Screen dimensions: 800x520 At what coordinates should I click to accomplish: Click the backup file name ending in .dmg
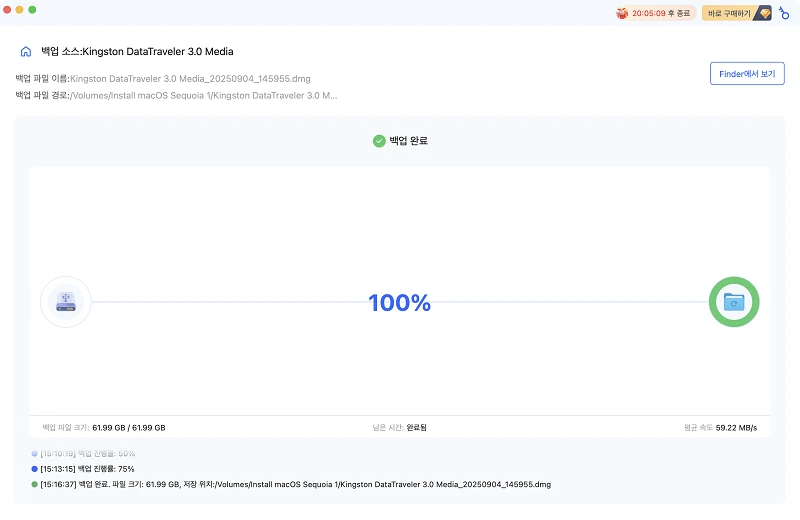pyautogui.click(x=190, y=79)
